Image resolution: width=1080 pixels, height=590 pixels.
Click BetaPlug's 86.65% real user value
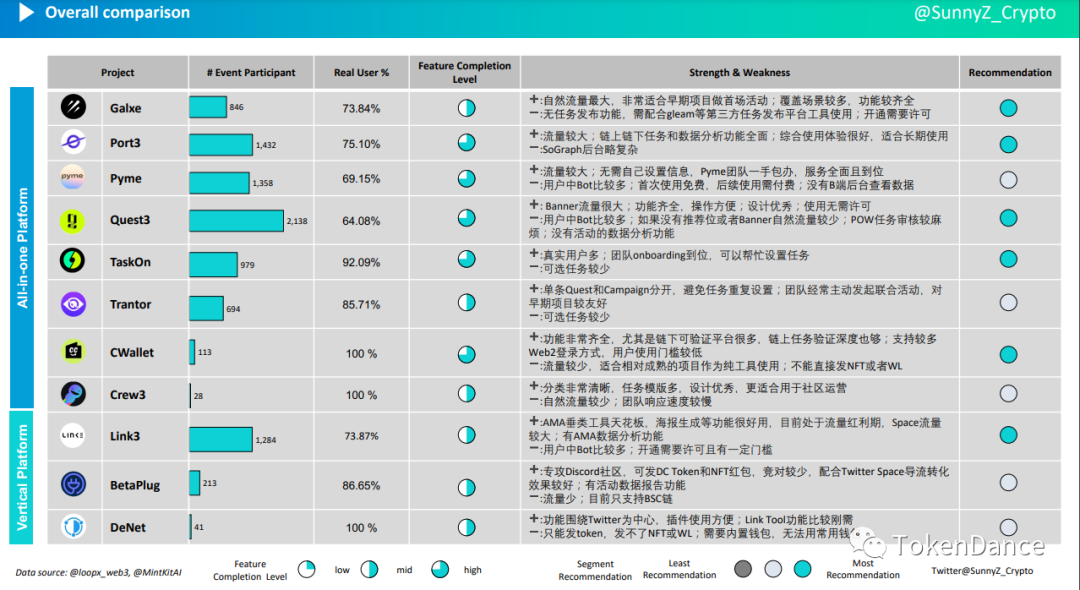[x=361, y=485]
